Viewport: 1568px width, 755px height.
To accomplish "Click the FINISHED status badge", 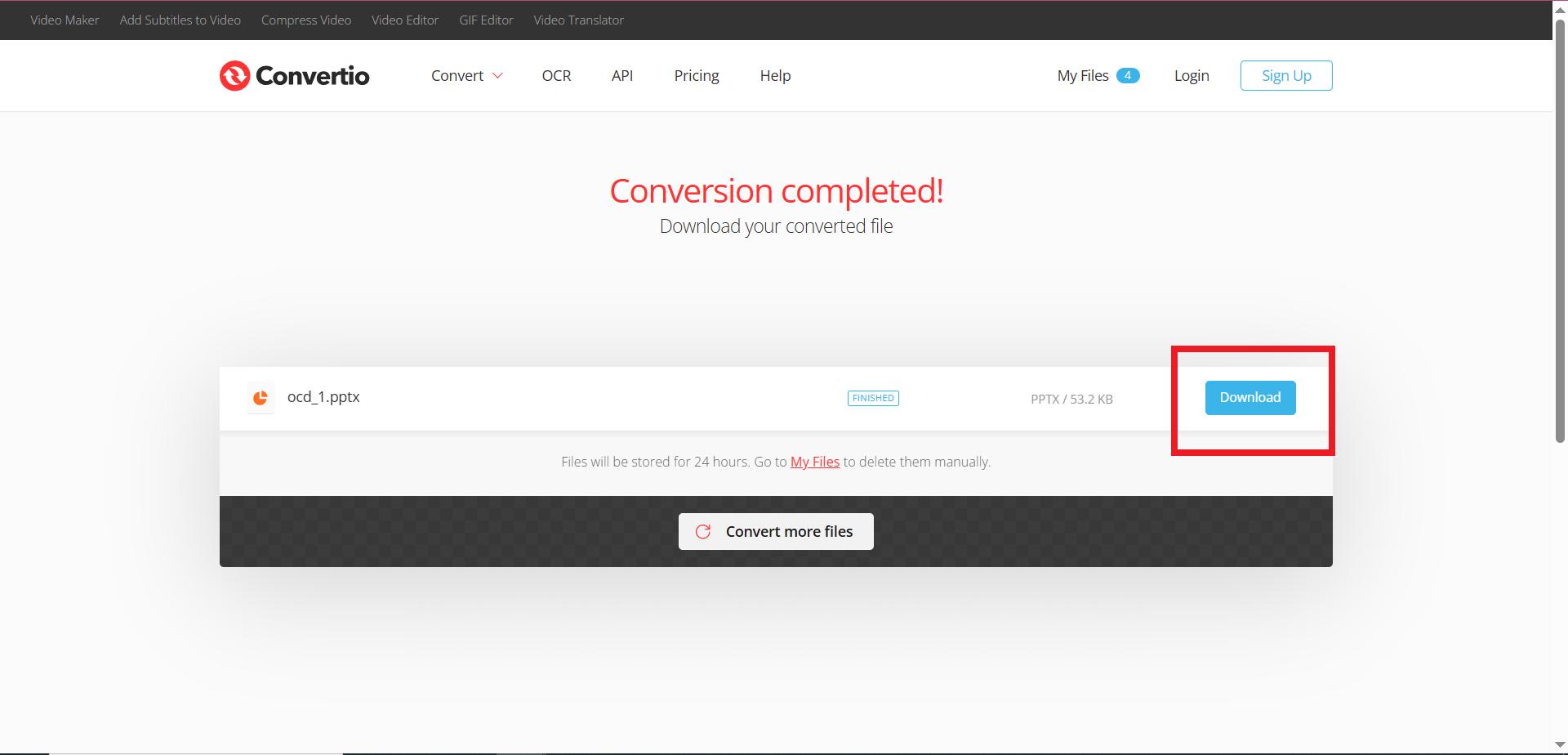I will point(873,398).
